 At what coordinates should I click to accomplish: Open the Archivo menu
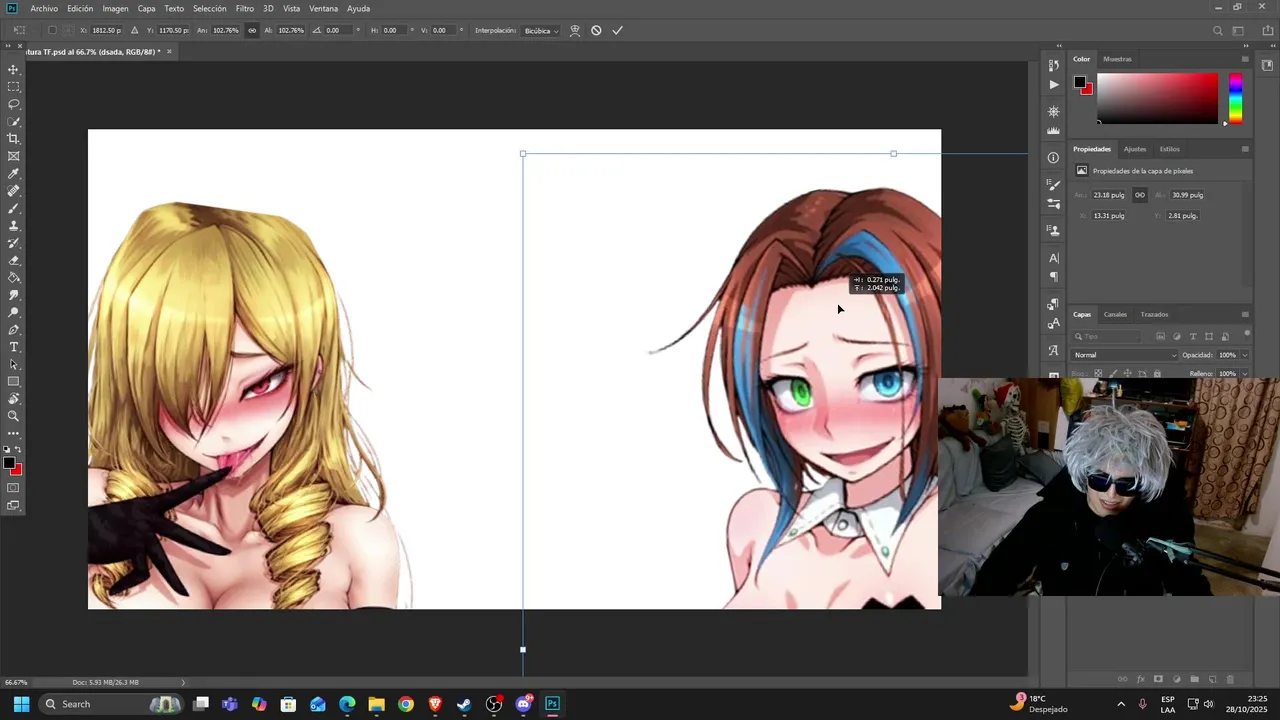[44, 8]
